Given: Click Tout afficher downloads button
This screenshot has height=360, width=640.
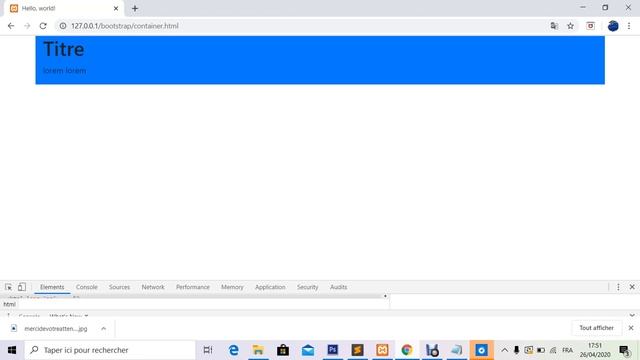Looking at the screenshot, I should click(x=596, y=328).
